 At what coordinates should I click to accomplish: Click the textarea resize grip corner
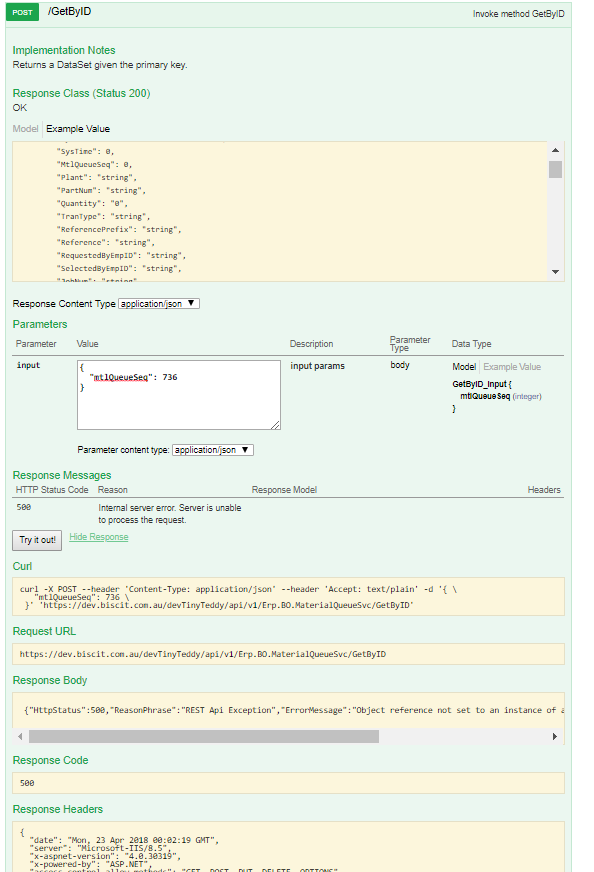[x=276, y=425]
